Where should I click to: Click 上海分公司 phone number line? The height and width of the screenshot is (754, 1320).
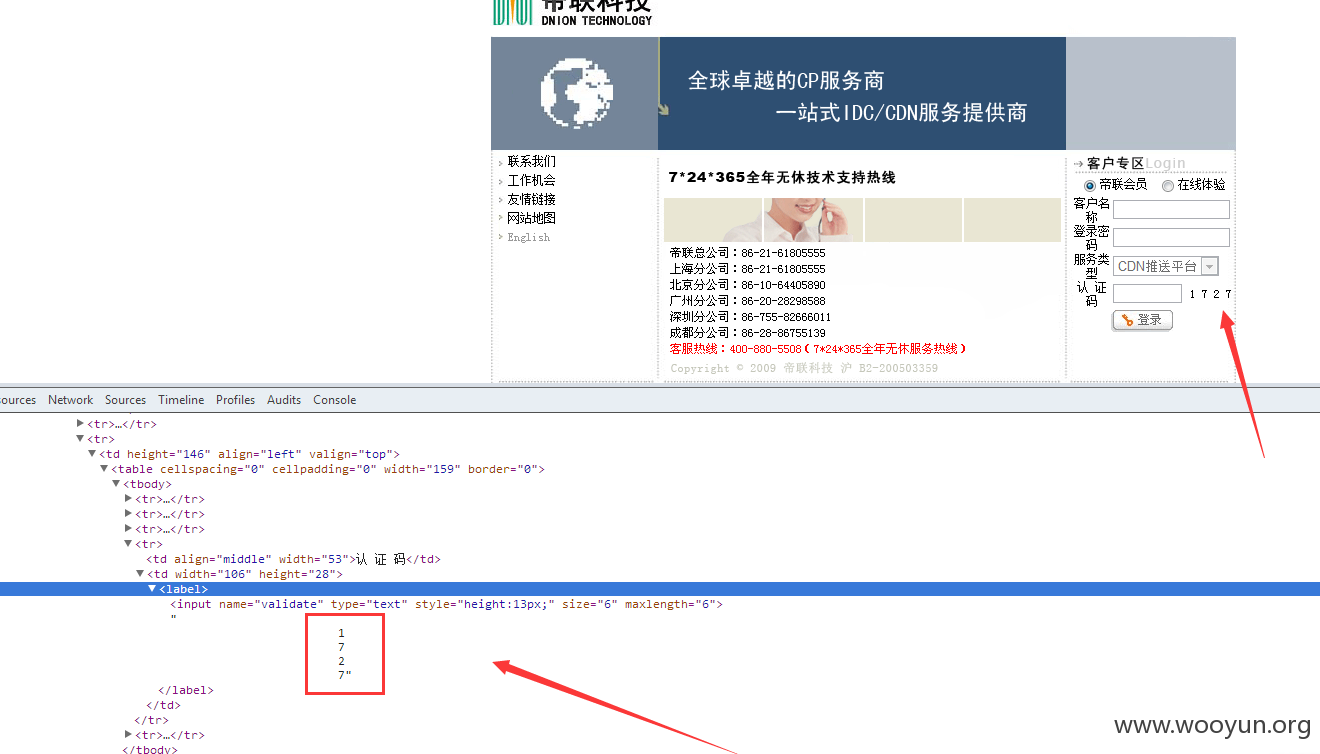pyautogui.click(x=748, y=269)
